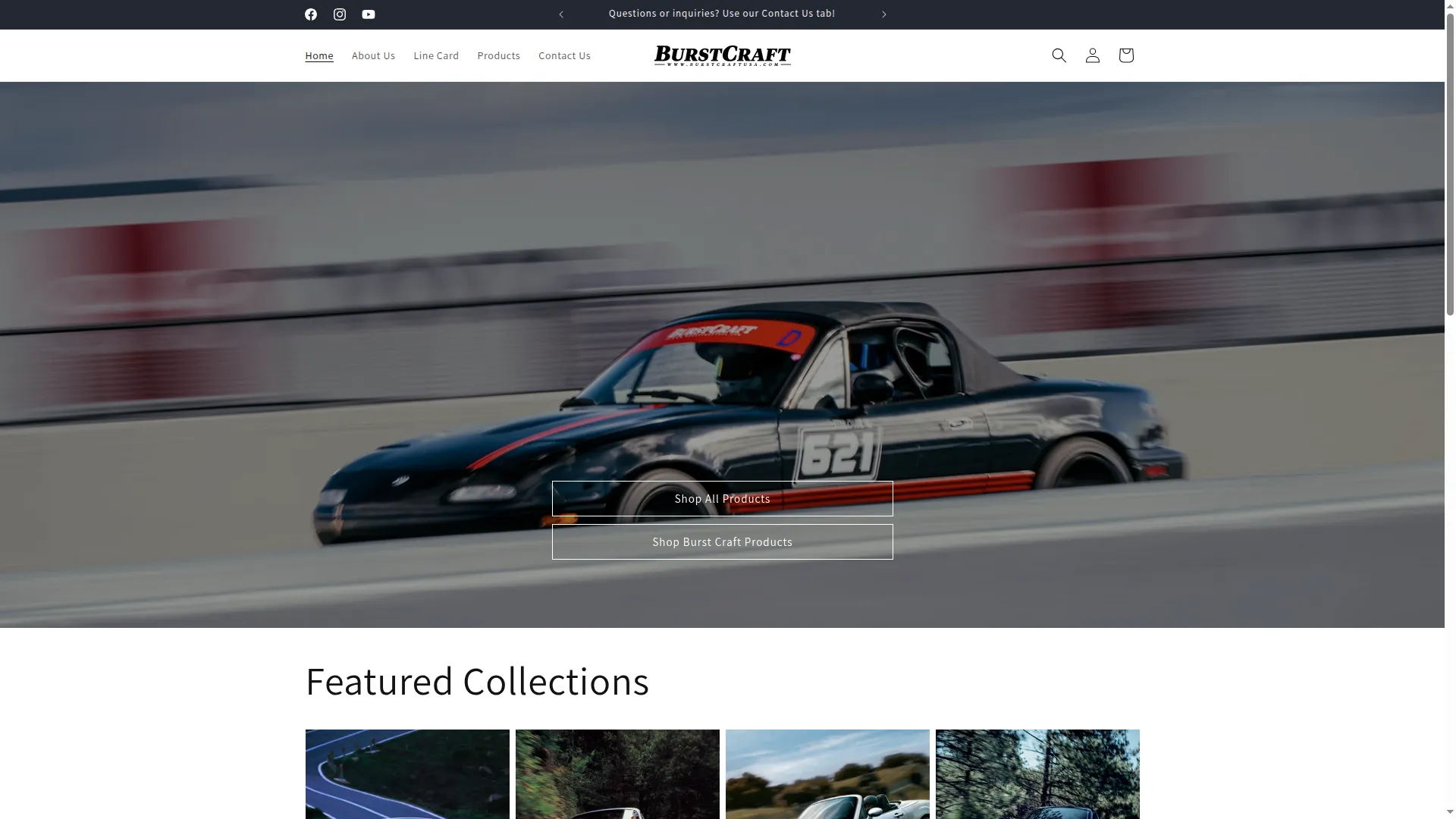Screen dimensions: 1456x819
Task: Open the YouTube social link
Action: (x=369, y=14)
